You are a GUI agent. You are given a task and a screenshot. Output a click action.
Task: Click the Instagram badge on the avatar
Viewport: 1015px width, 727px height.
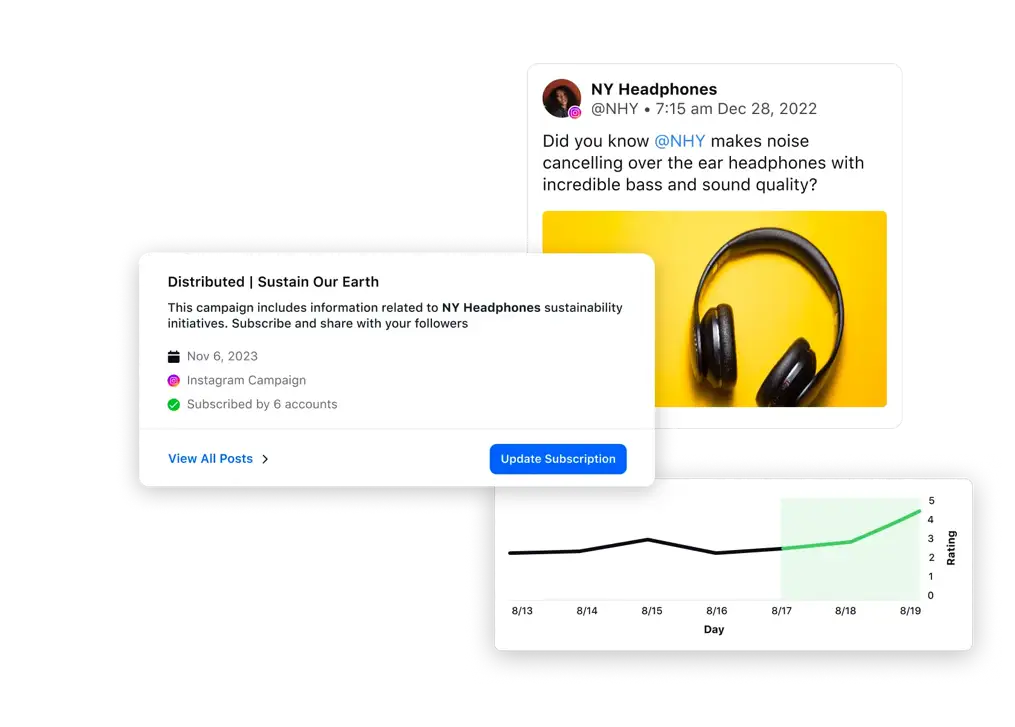click(x=575, y=113)
